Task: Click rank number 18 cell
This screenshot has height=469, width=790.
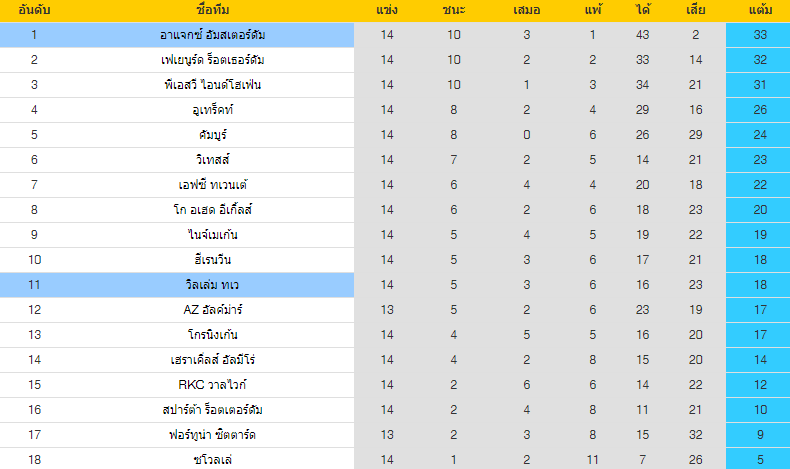Action: click(x=34, y=459)
